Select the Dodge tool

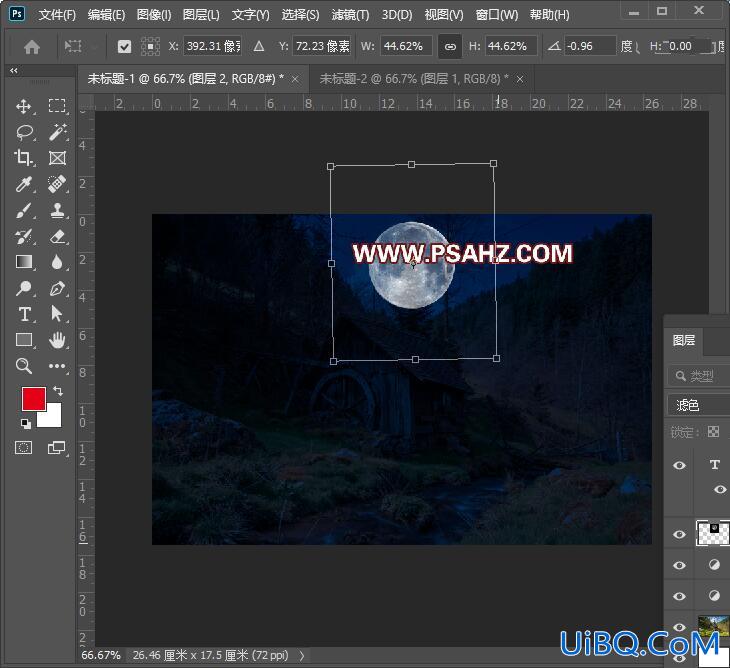tap(23, 289)
